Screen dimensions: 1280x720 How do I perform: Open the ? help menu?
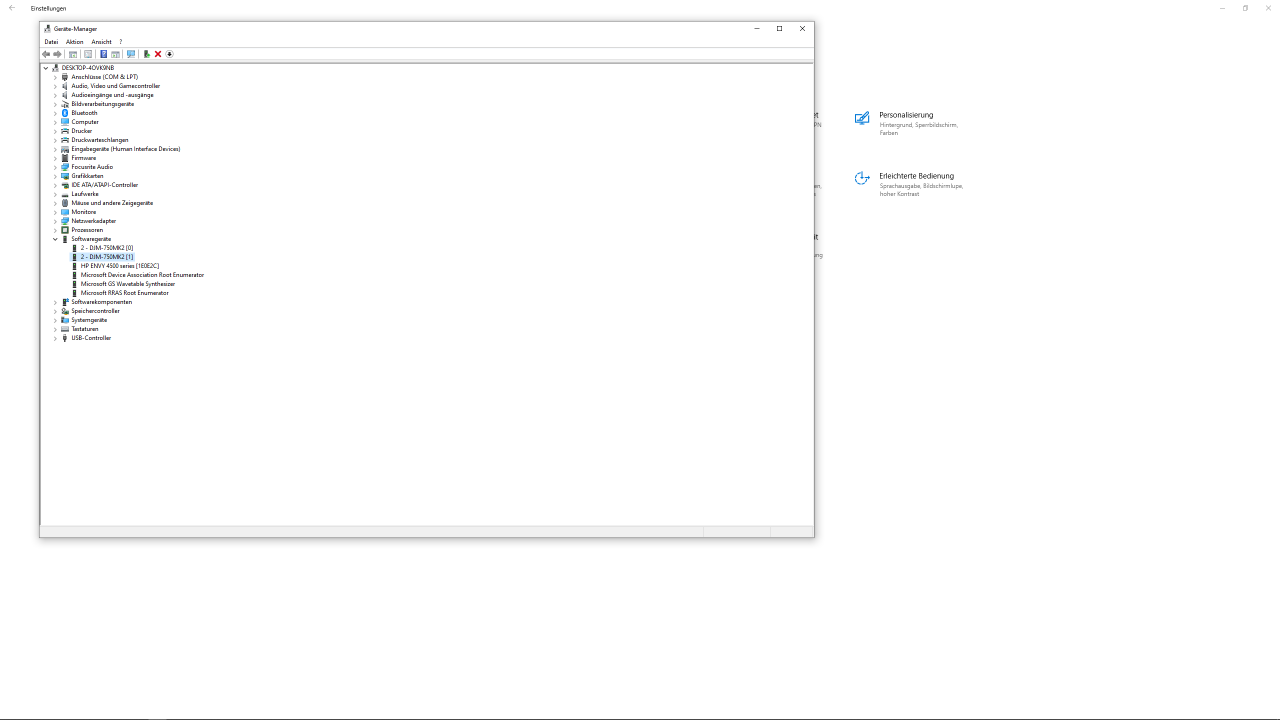[121, 42]
